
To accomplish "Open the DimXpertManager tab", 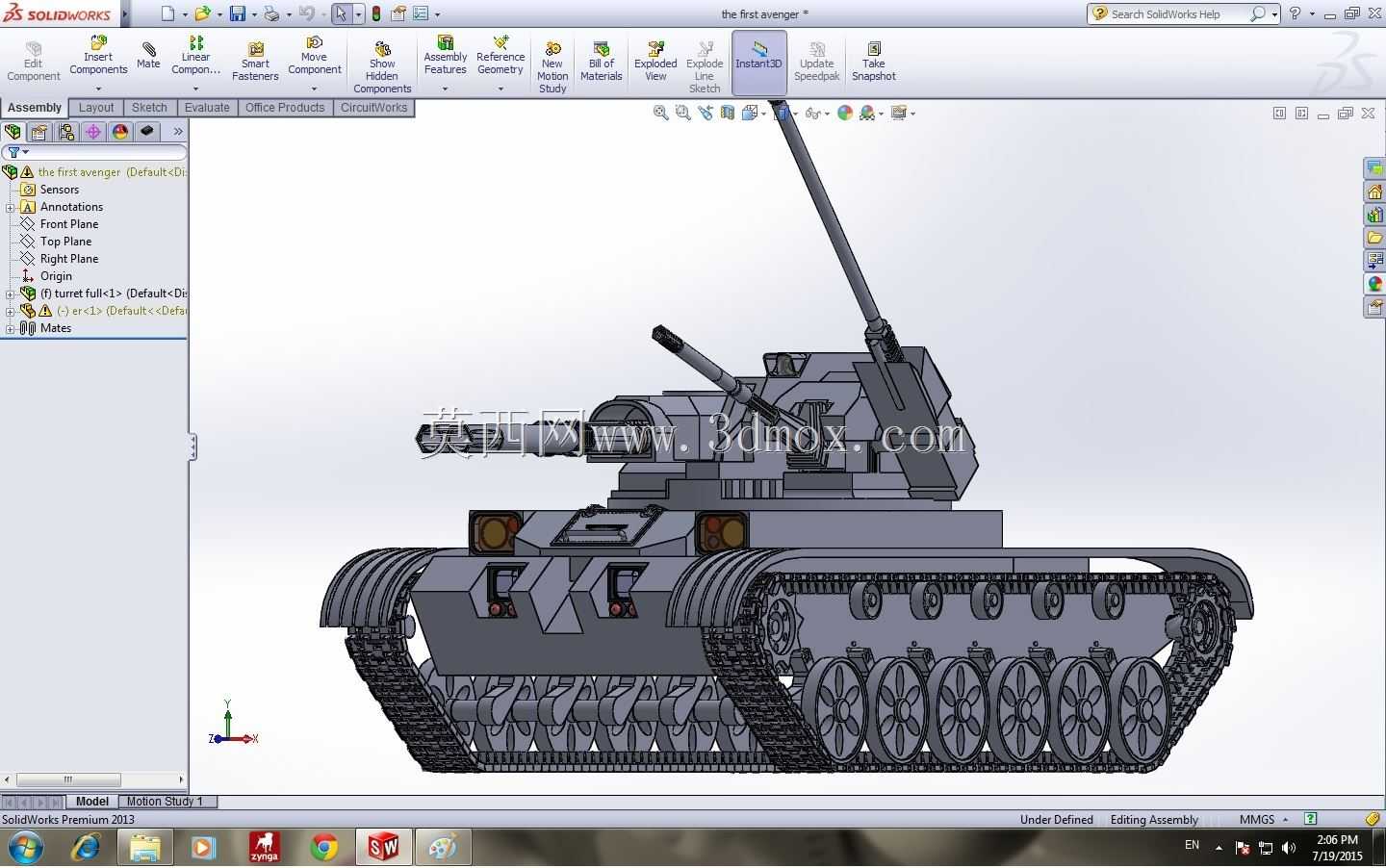I will pos(93,132).
